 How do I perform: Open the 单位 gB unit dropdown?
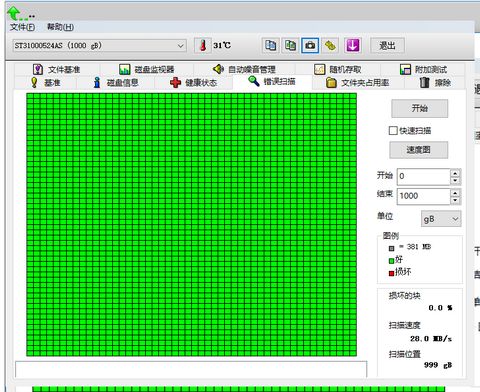441,219
